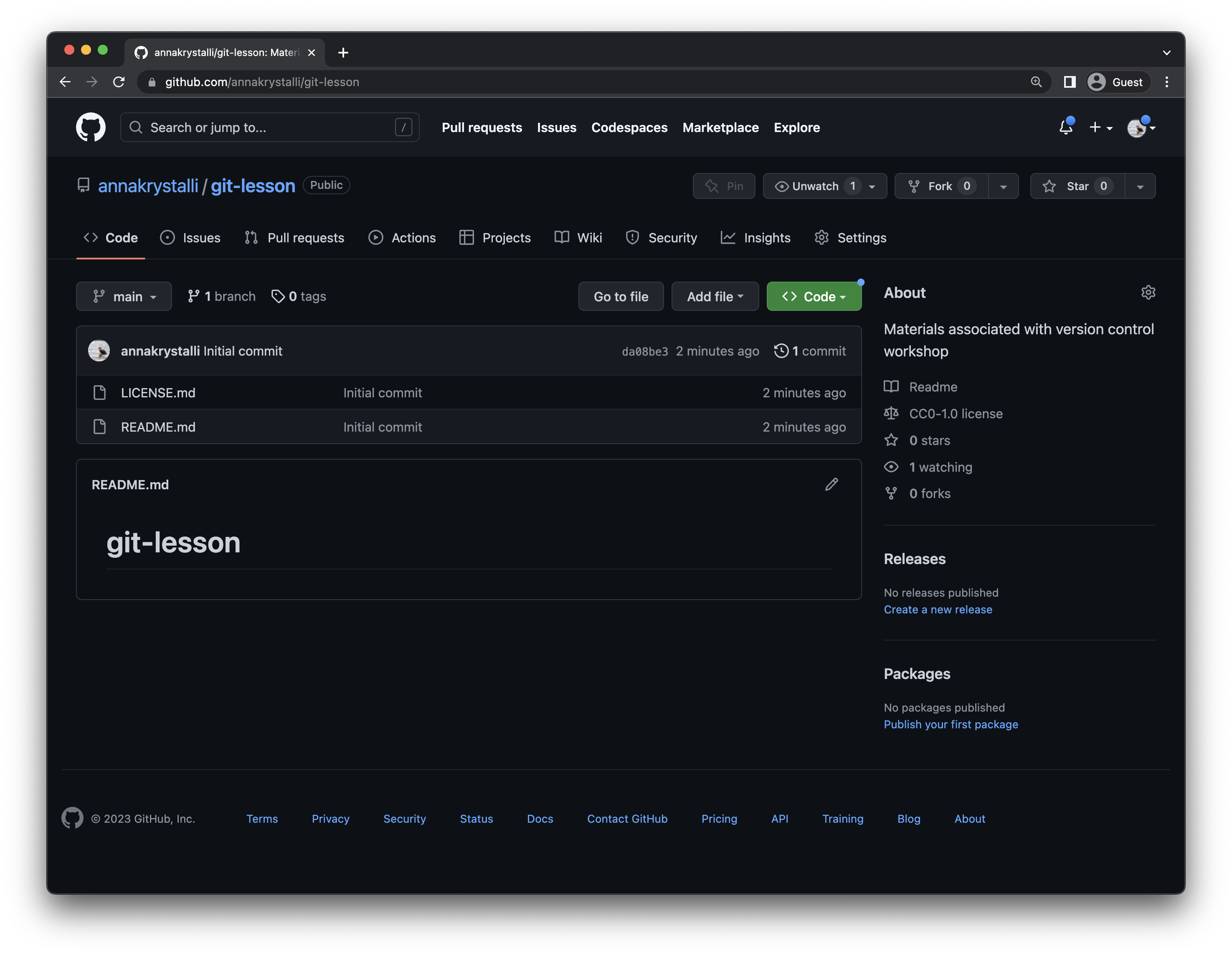This screenshot has height=956, width=1232.
Task: Click the About settings gear icon
Action: point(1148,292)
